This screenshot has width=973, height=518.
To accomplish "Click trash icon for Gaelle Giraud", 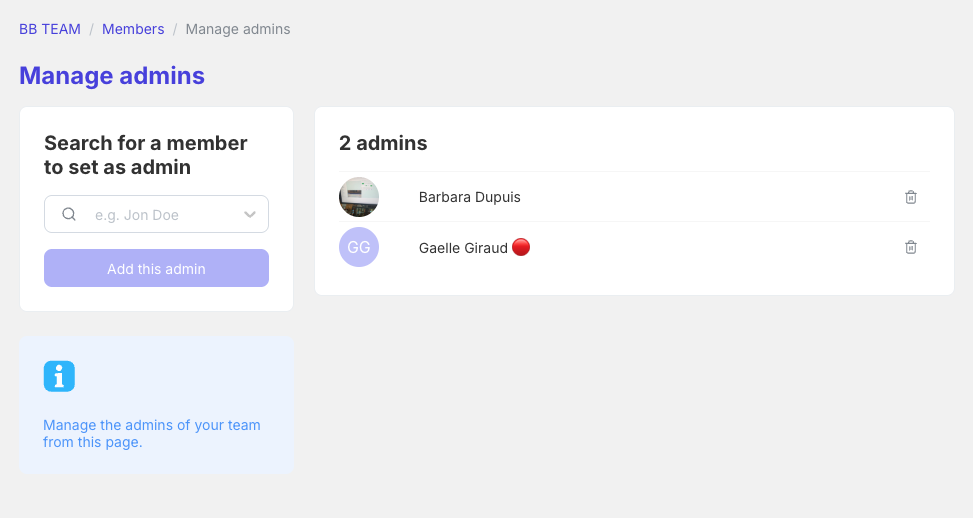I will [910, 247].
